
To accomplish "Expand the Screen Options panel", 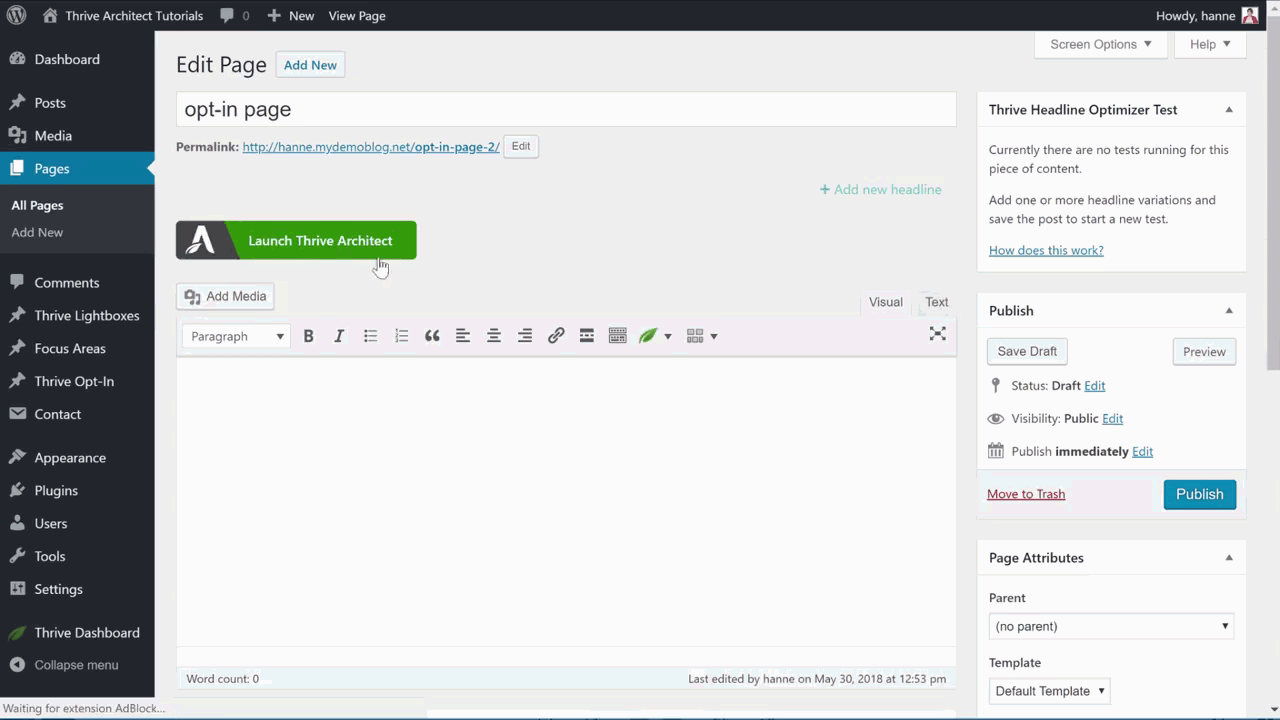I will point(1100,44).
